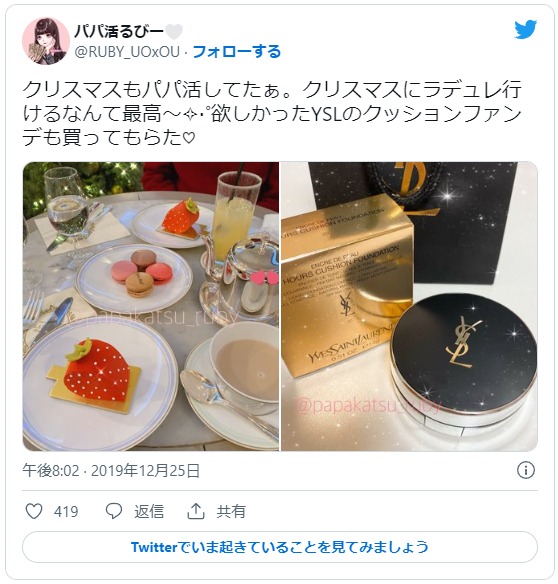Open the YSL cushion foundation photo
Screen dimensions: 558x584
tap(409, 306)
